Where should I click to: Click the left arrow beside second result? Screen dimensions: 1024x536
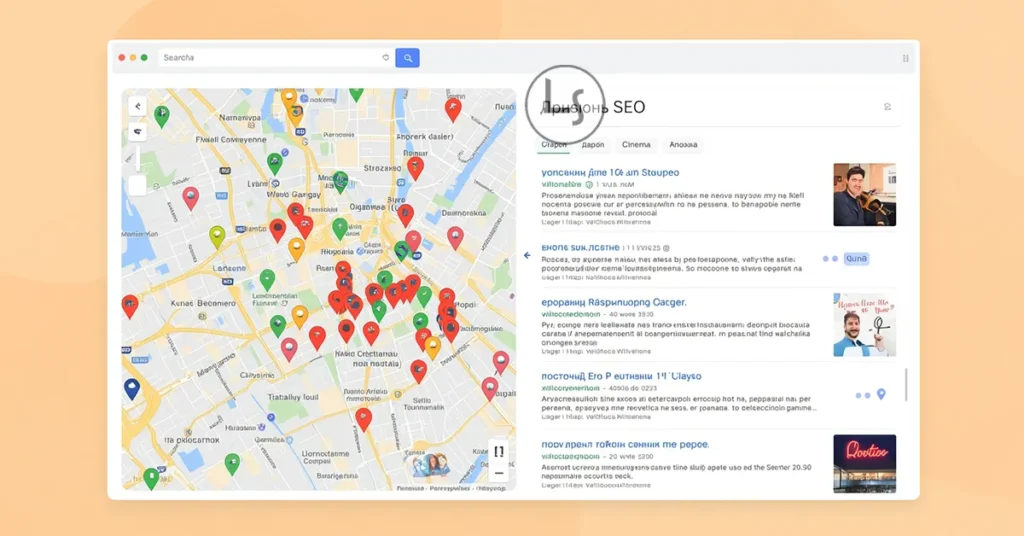pos(527,255)
